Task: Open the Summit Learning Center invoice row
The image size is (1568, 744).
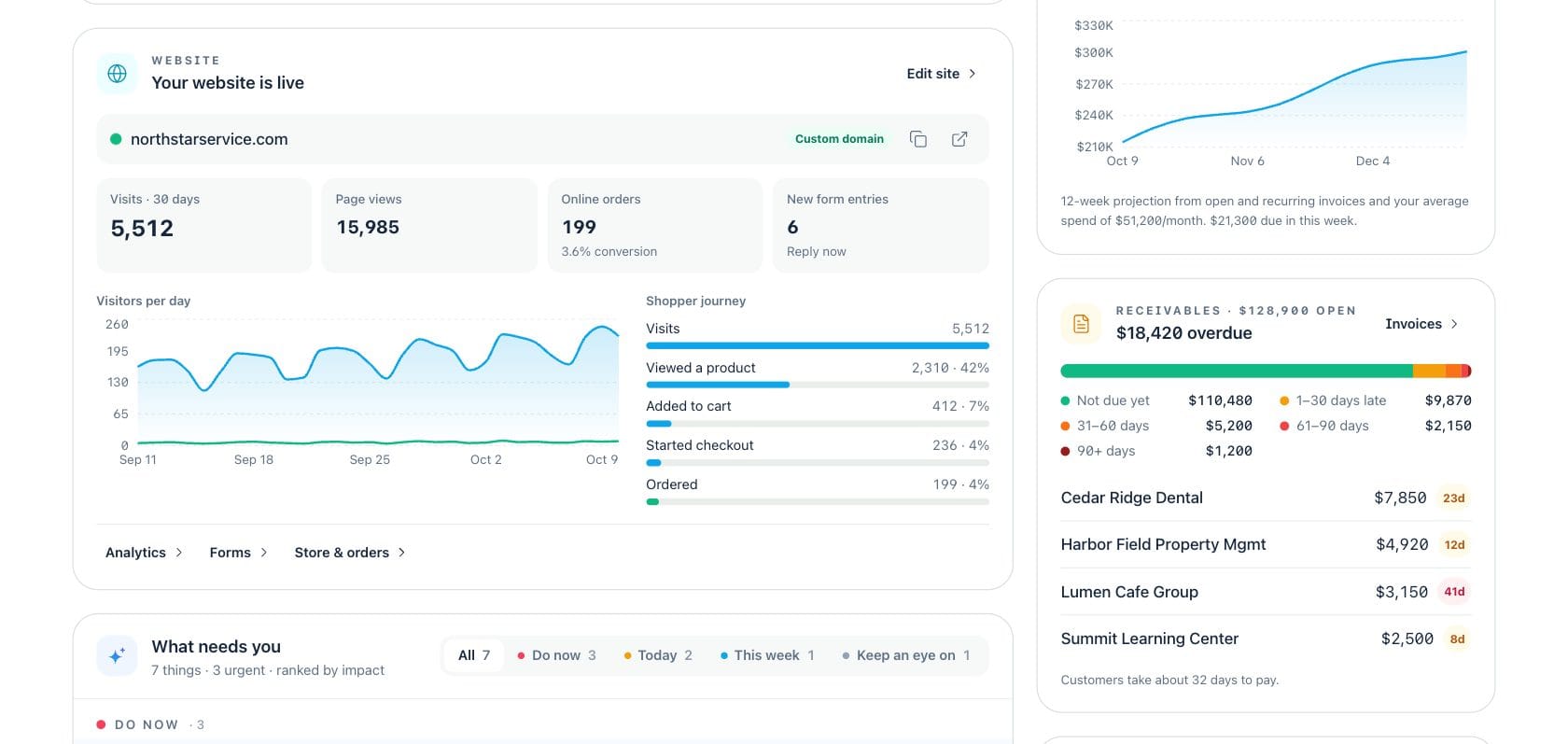Action: (1267, 639)
